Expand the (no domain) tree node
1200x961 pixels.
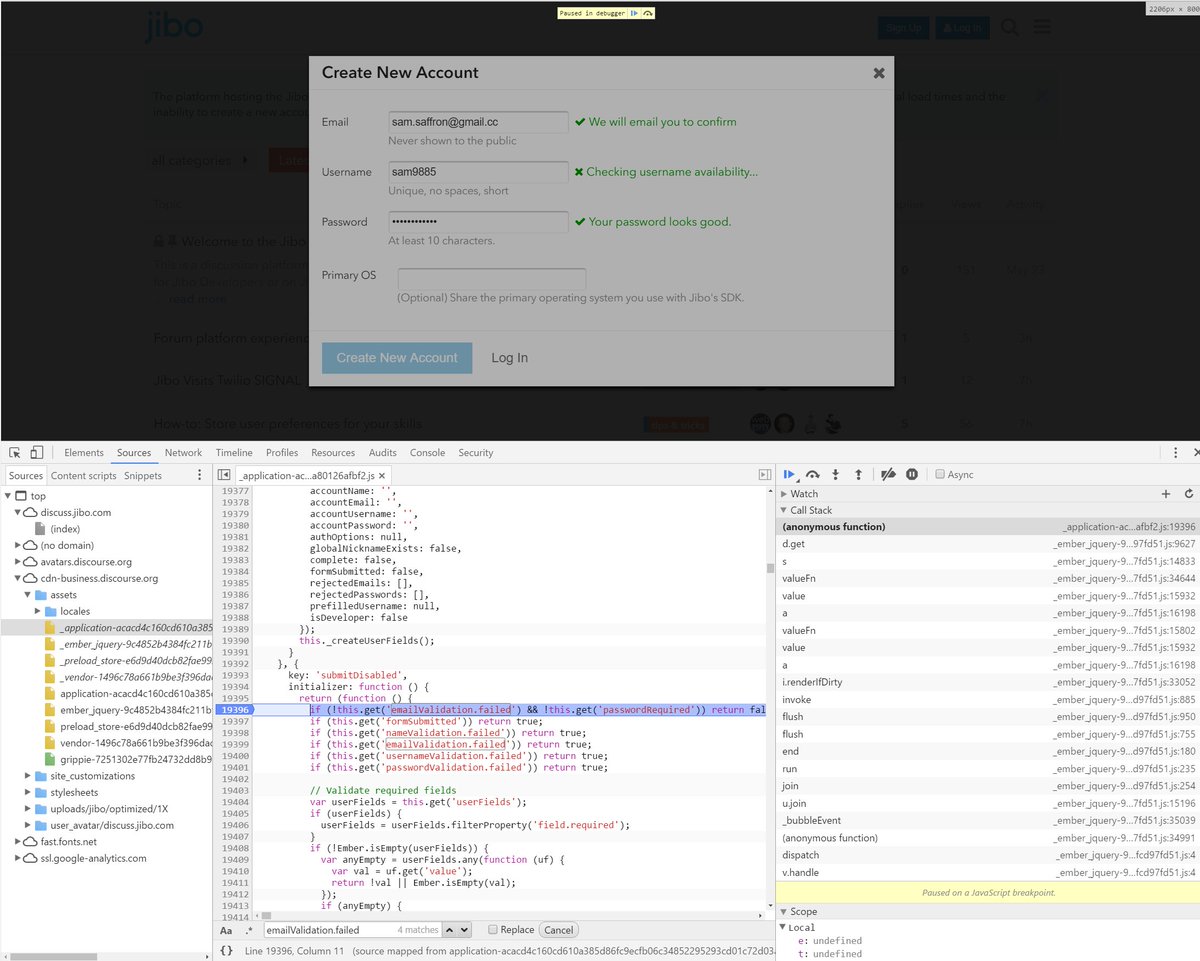pyautogui.click(x=19, y=545)
